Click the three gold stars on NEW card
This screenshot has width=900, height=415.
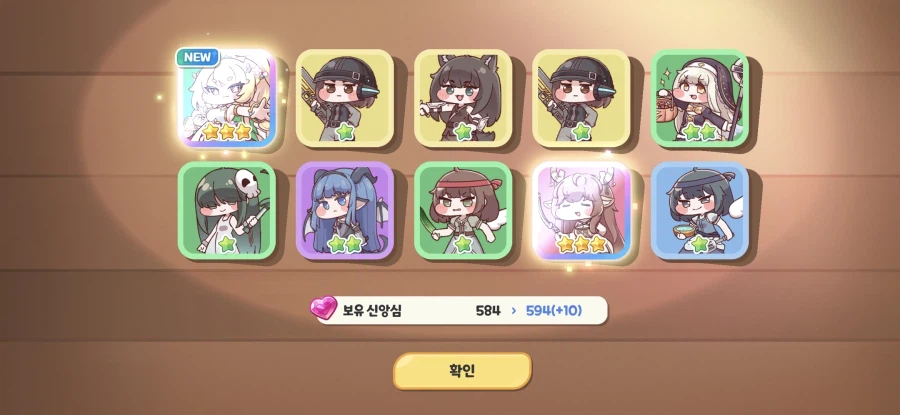point(227,131)
